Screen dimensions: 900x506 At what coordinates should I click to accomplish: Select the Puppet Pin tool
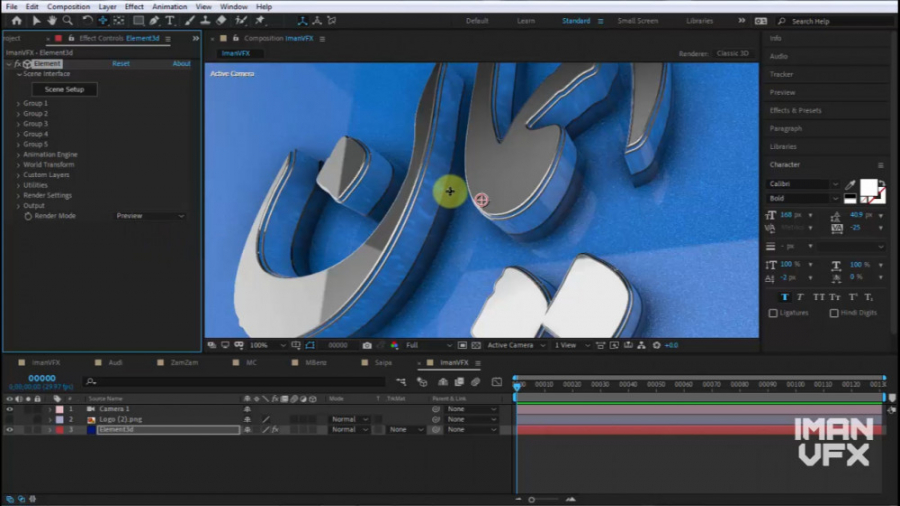[260, 20]
